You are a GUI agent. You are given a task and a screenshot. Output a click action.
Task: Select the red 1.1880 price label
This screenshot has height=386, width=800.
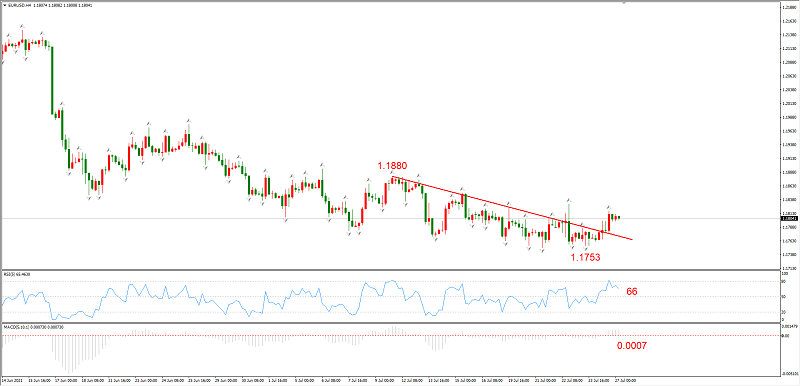(x=392, y=166)
